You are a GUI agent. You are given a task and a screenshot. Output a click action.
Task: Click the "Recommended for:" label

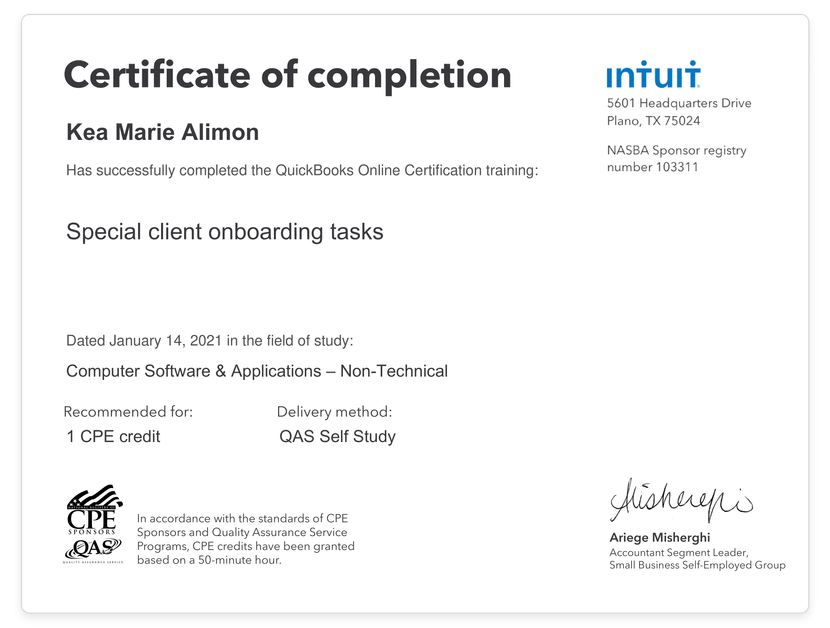128,411
